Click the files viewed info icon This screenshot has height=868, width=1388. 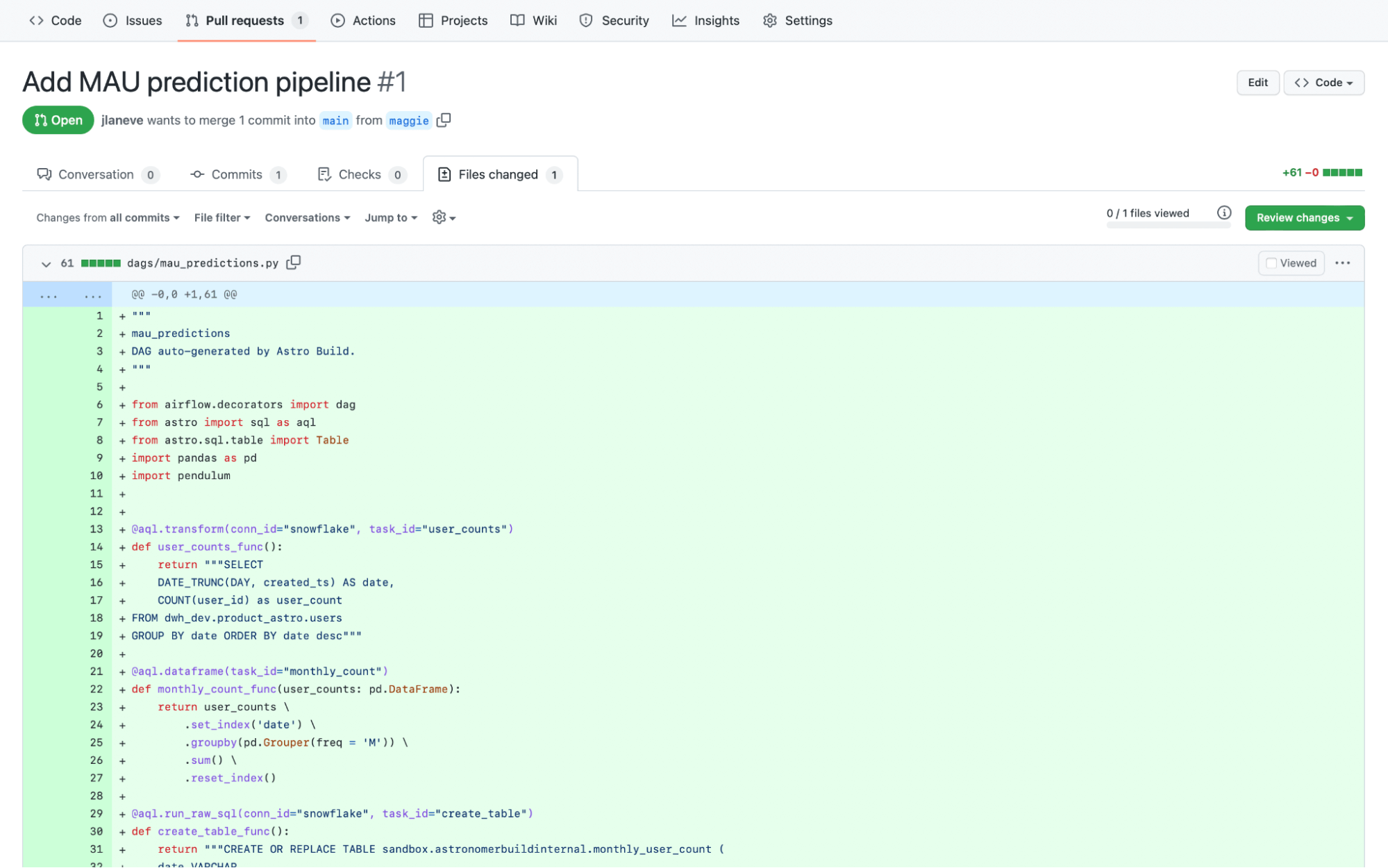pos(1223,212)
